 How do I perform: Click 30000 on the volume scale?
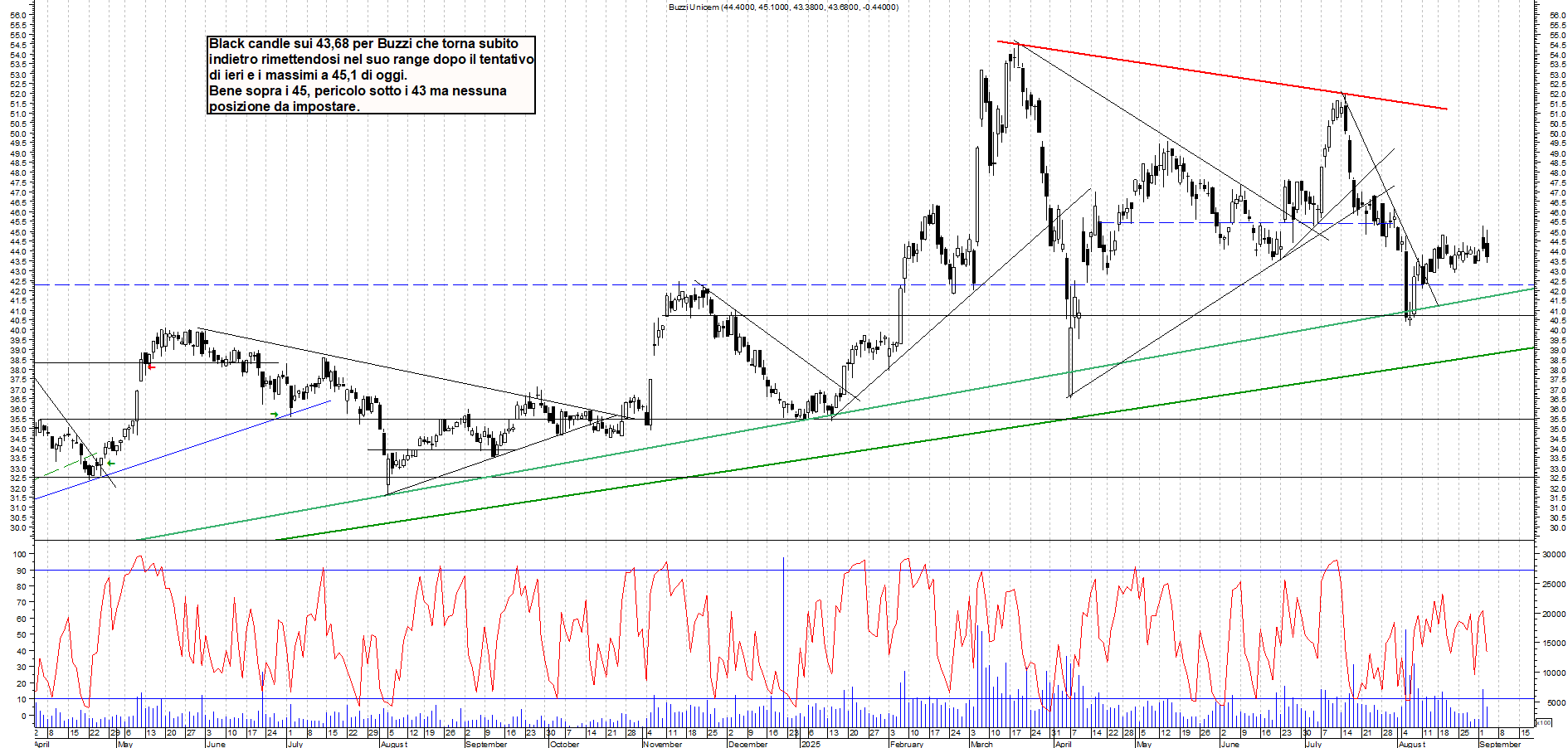coord(1553,554)
